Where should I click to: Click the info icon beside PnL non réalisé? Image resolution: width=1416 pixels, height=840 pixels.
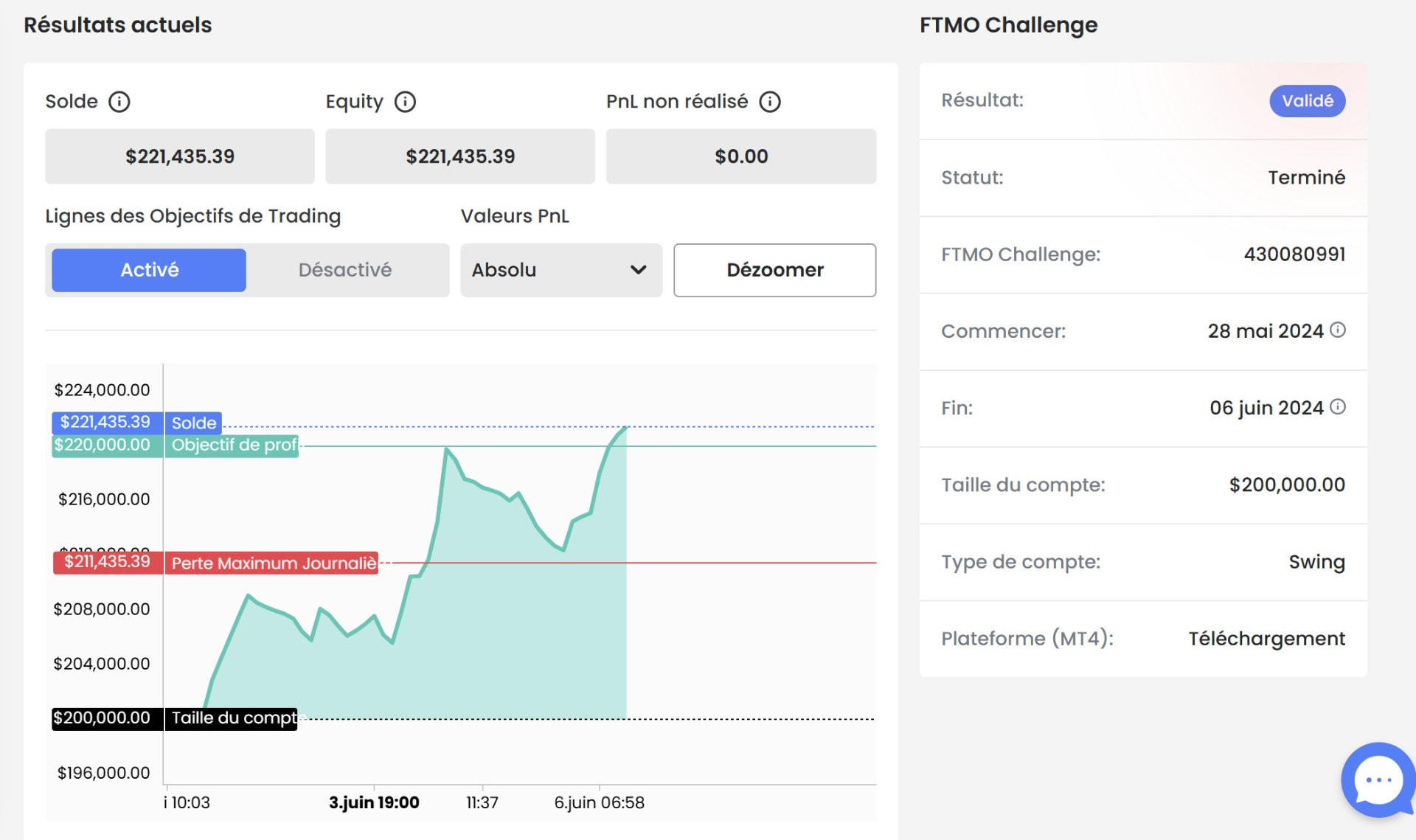pyautogui.click(x=770, y=102)
